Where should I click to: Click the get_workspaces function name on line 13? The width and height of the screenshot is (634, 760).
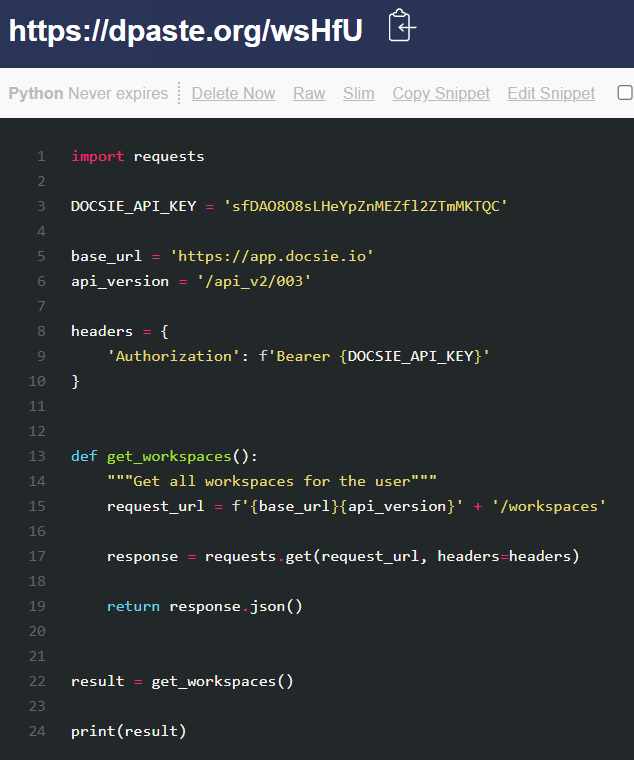(169, 456)
